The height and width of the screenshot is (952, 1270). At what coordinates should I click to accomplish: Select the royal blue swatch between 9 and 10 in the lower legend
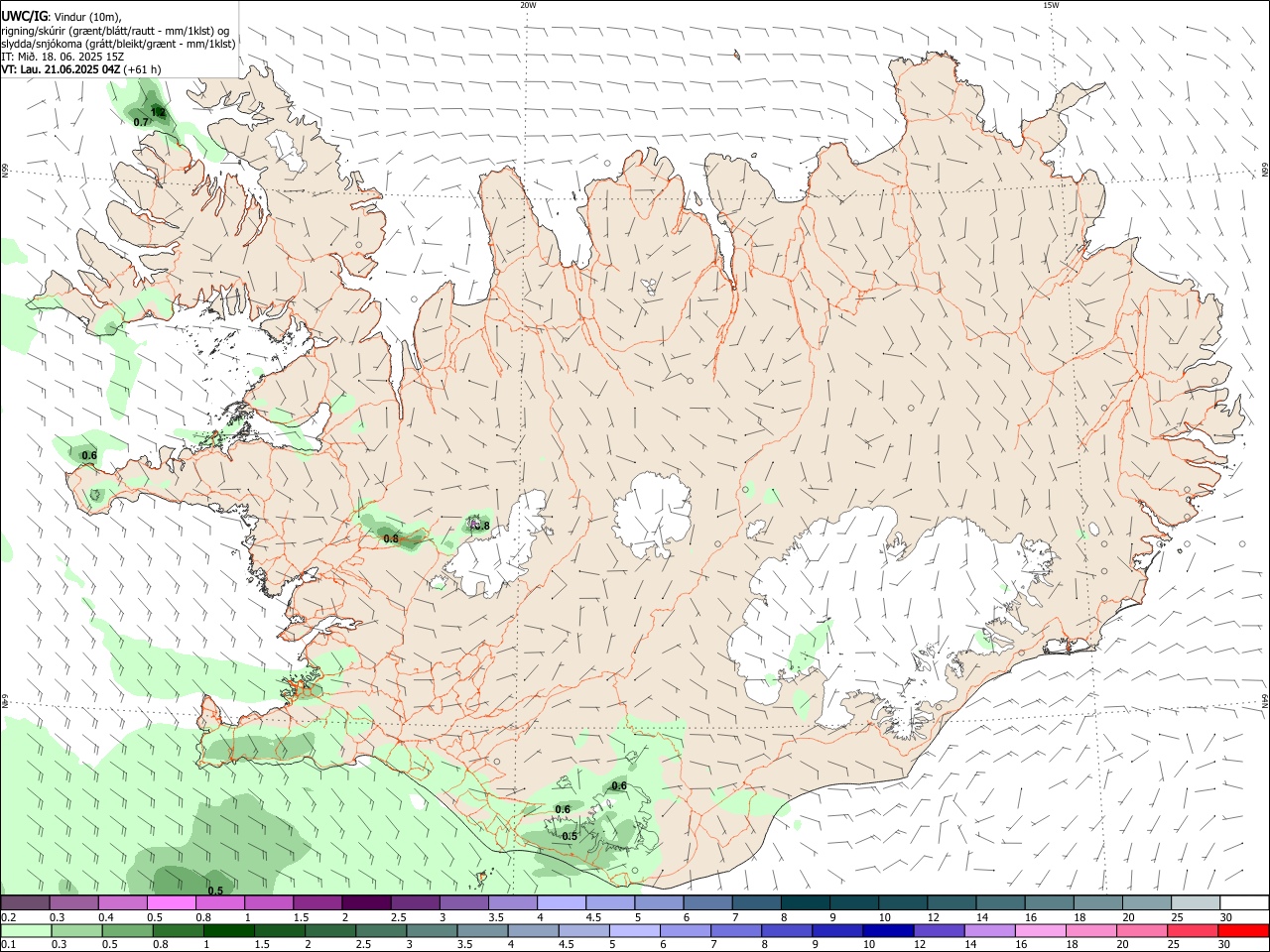(837, 930)
